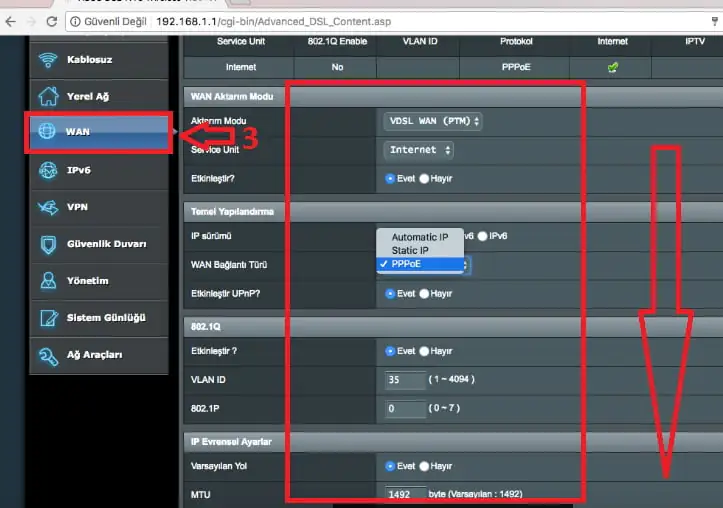
Task: Choose Static IP from connection type list
Action: 420,250
